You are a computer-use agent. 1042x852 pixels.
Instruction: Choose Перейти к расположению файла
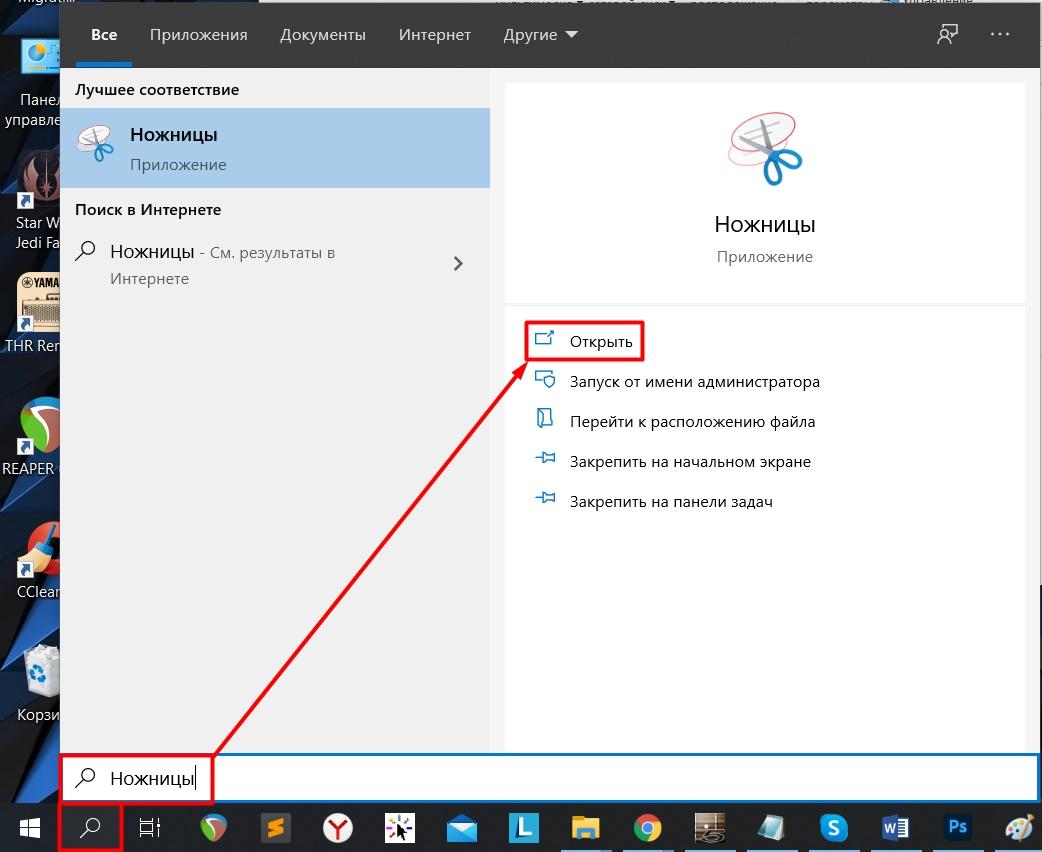click(x=675, y=421)
